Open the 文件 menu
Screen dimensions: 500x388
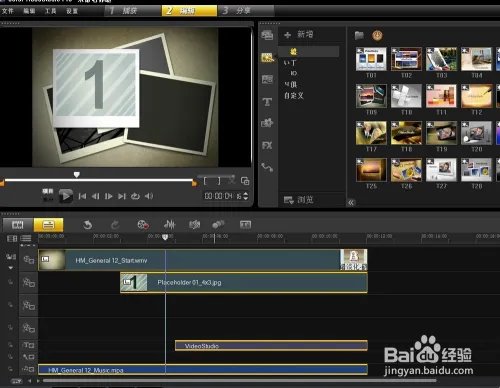pyautogui.click(x=7, y=11)
